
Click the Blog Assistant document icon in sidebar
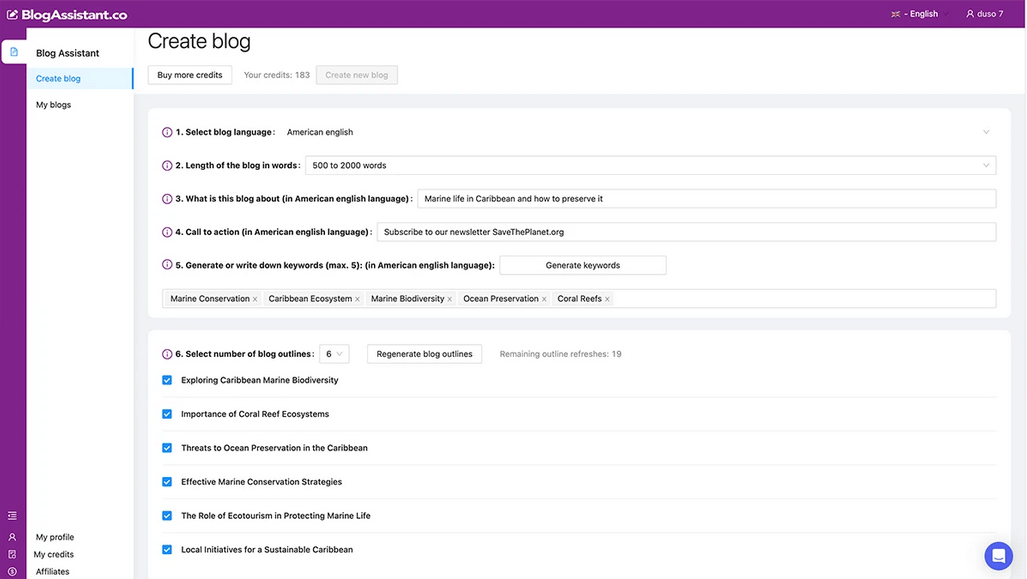(x=13, y=52)
